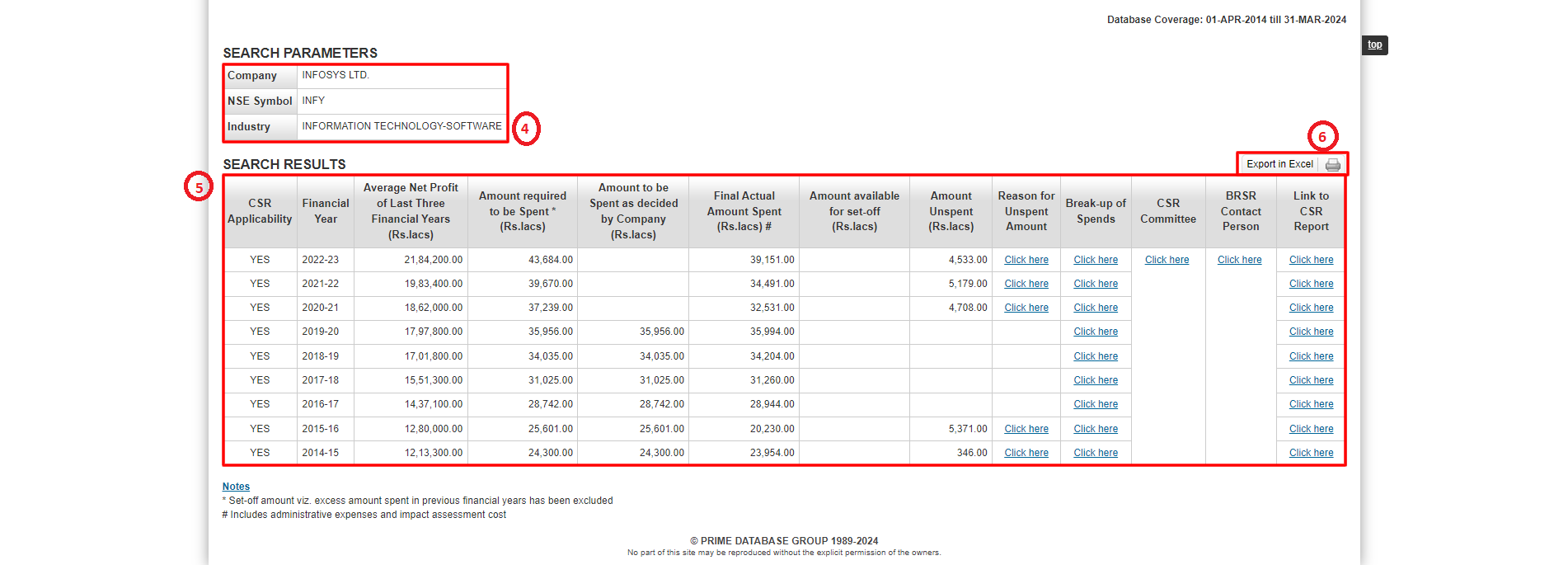This screenshot has width=1568, height=565.
Task: Open Reason for Unspent Amount link for 2015-16
Action: point(1026,429)
